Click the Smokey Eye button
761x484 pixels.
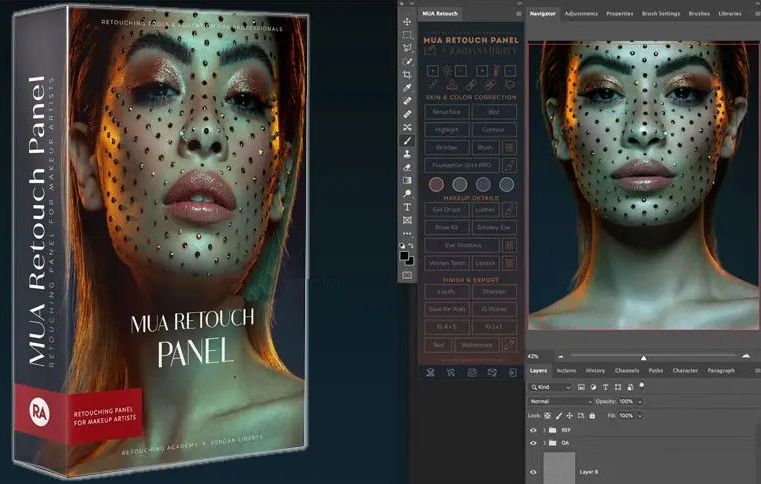click(494, 227)
